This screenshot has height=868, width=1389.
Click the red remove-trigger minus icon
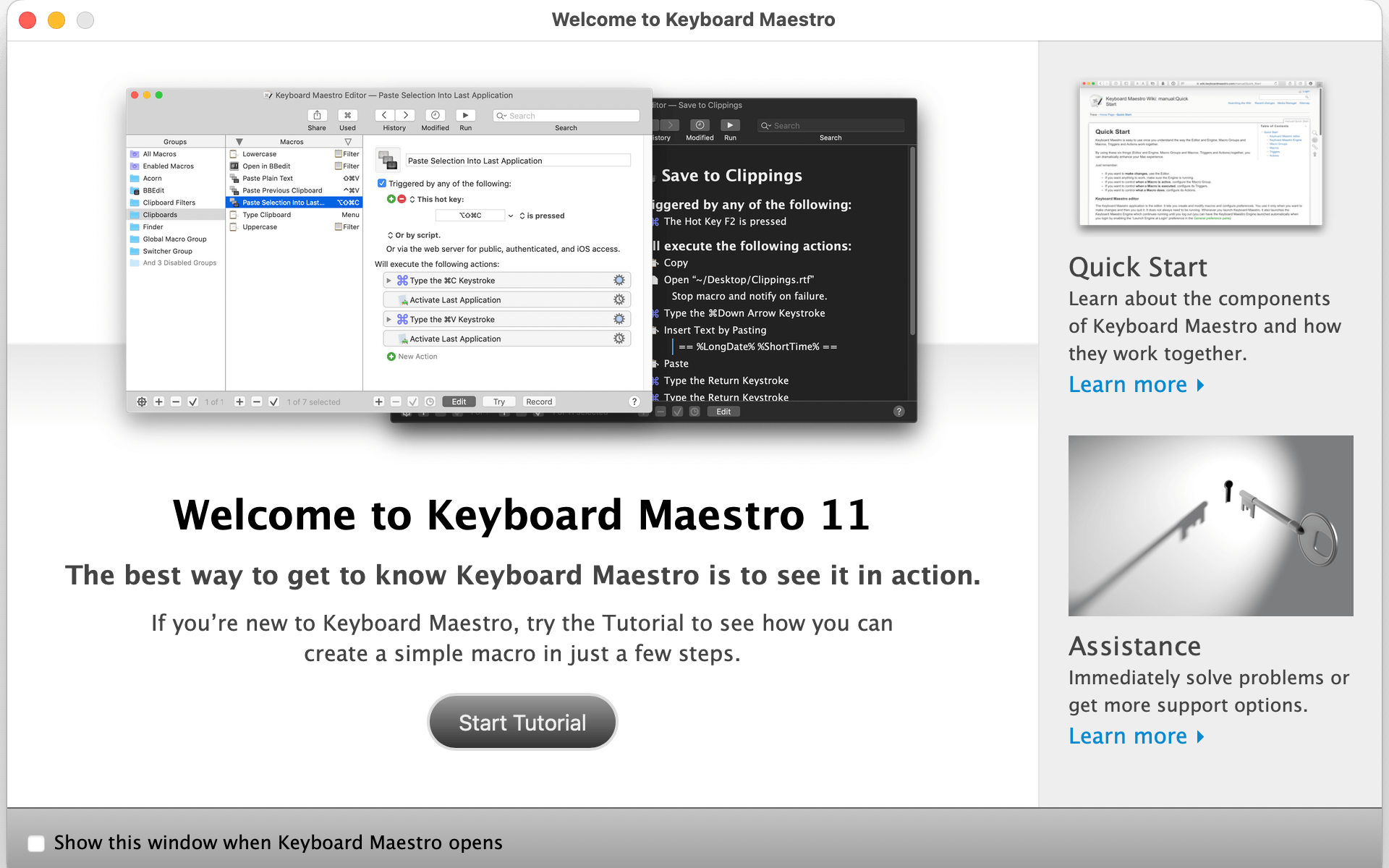point(402,199)
